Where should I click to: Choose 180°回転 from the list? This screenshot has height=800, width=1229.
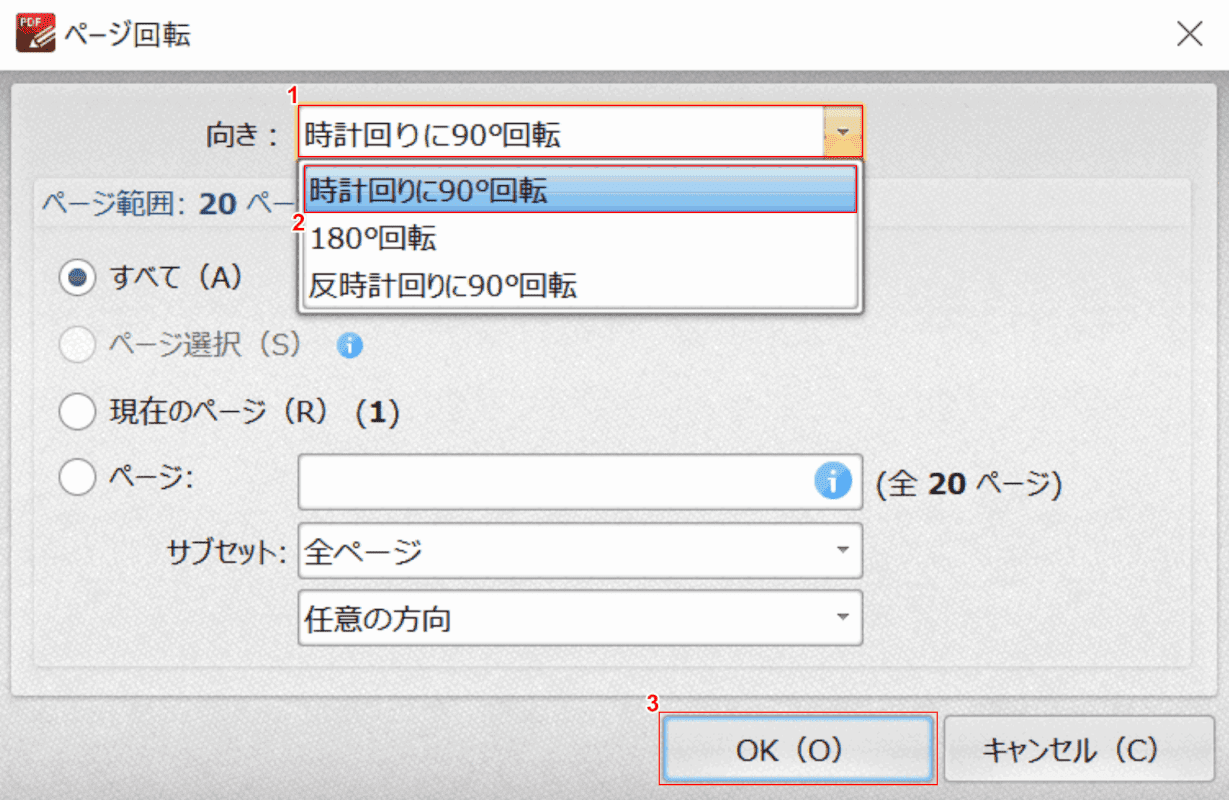[x=580, y=238]
